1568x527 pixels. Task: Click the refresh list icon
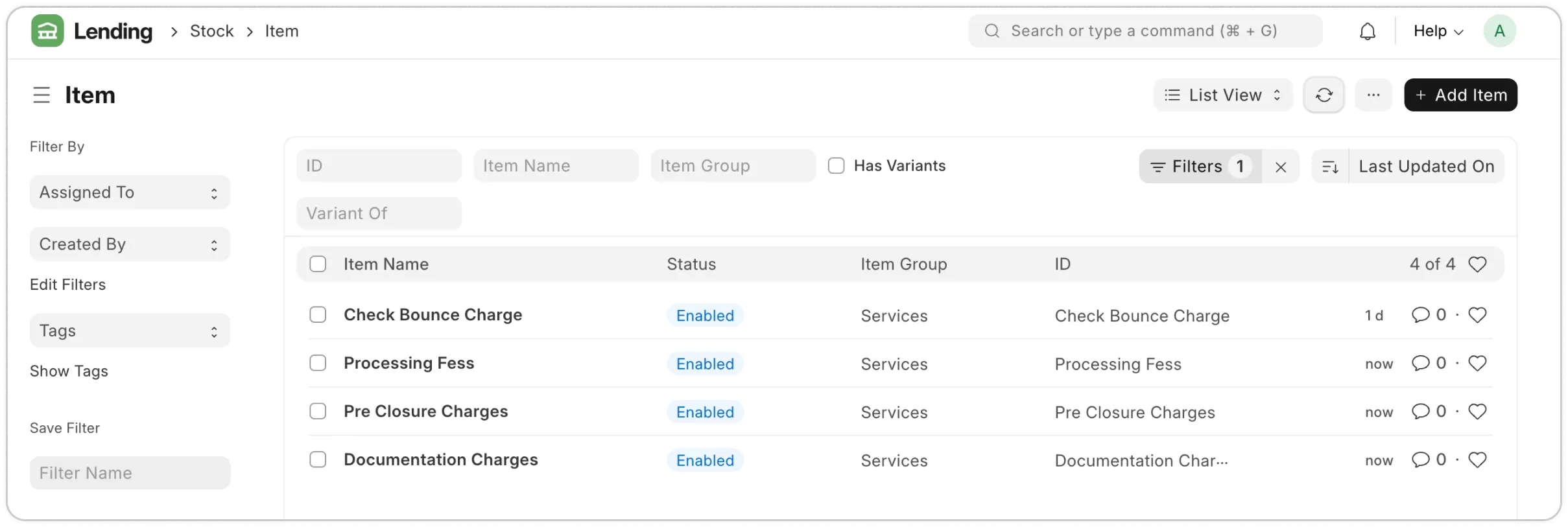pyautogui.click(x=1324, y=95)
